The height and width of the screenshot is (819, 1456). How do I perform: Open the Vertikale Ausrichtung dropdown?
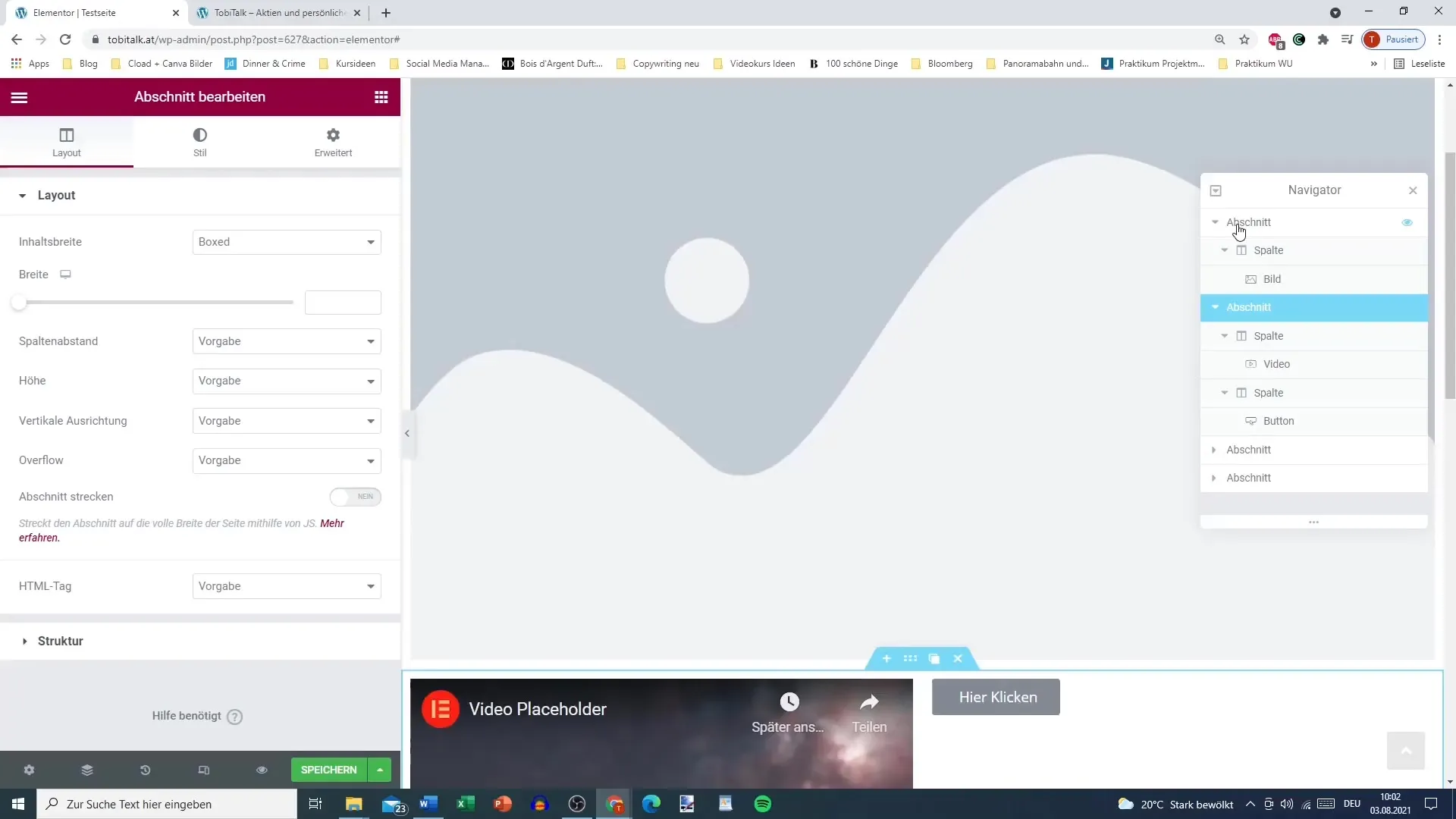287,421
